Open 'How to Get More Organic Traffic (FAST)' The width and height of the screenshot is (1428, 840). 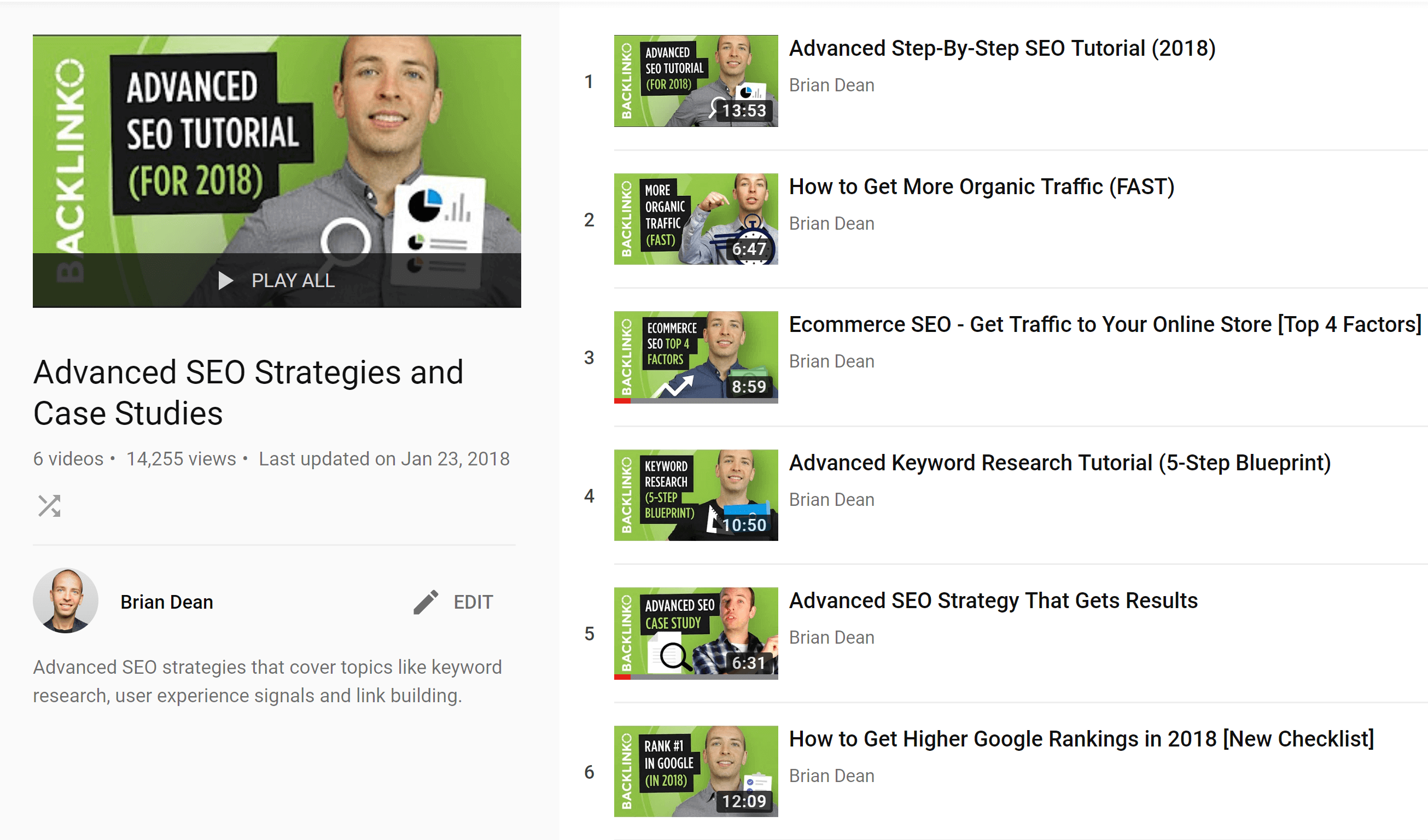(x=982, y=186)
